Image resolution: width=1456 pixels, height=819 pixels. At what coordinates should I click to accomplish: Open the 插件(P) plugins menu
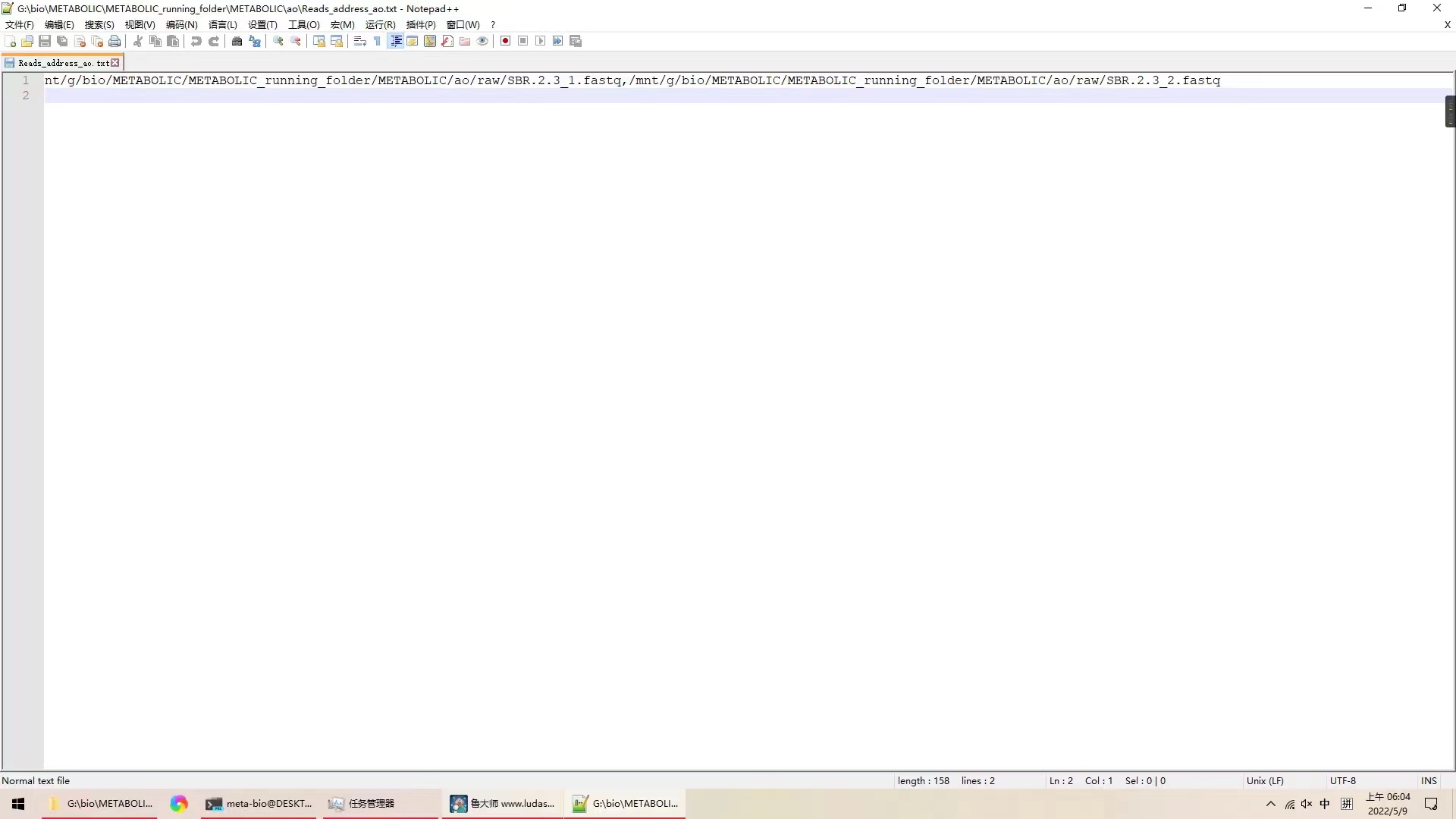click(421, 24)
